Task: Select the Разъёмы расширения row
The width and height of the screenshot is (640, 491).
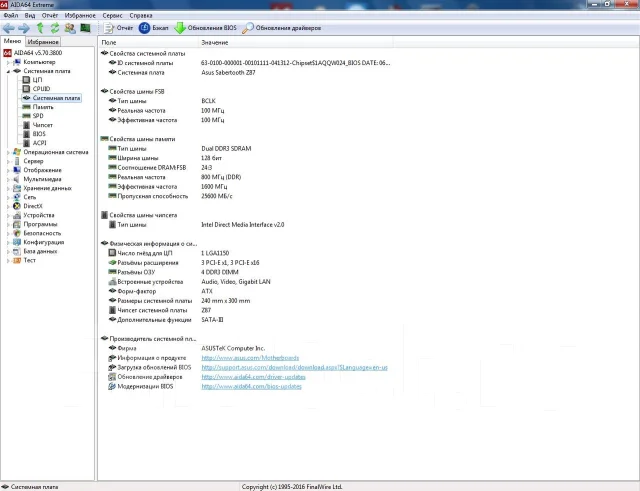Action: point(184,263)
